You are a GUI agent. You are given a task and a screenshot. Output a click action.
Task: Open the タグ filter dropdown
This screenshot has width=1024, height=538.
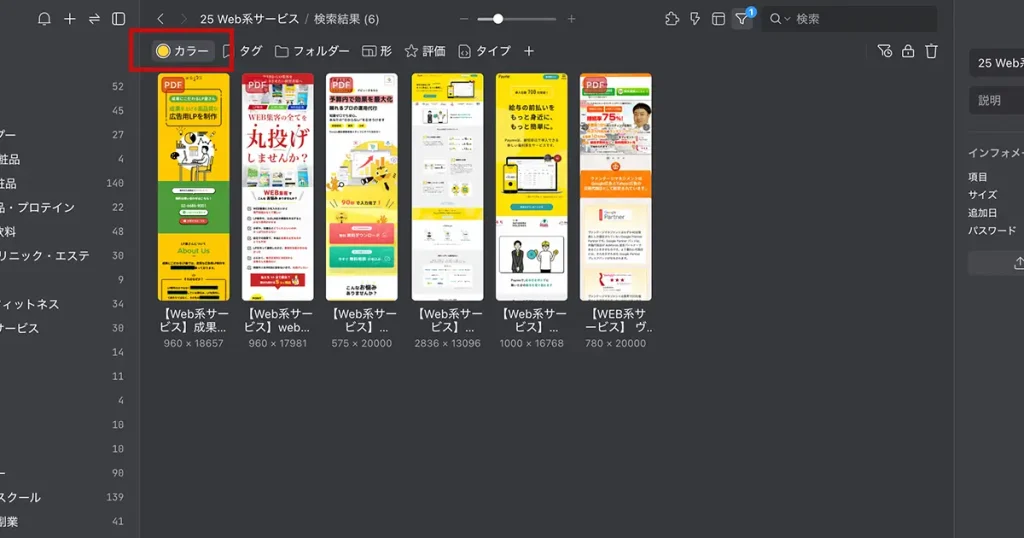243,51
